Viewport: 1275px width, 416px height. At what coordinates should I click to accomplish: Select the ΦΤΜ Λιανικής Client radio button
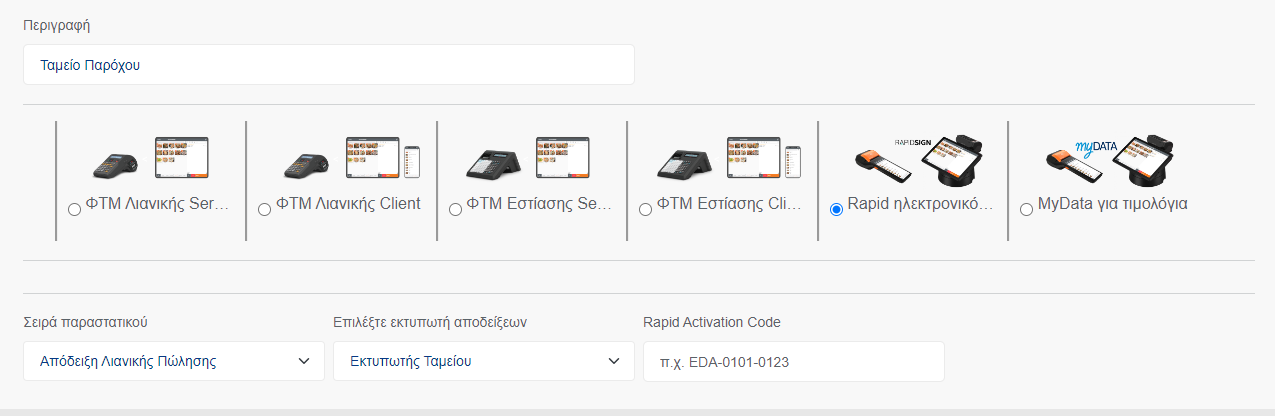pos(264,210)
